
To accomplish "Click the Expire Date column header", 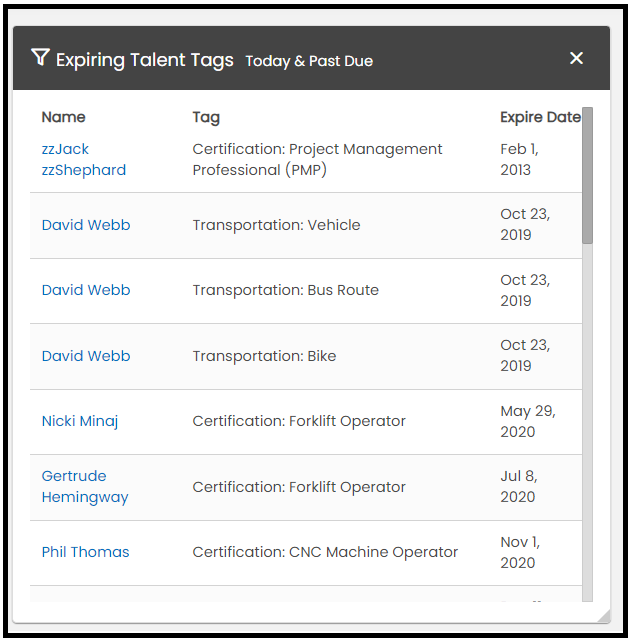I will click(539, 117).
